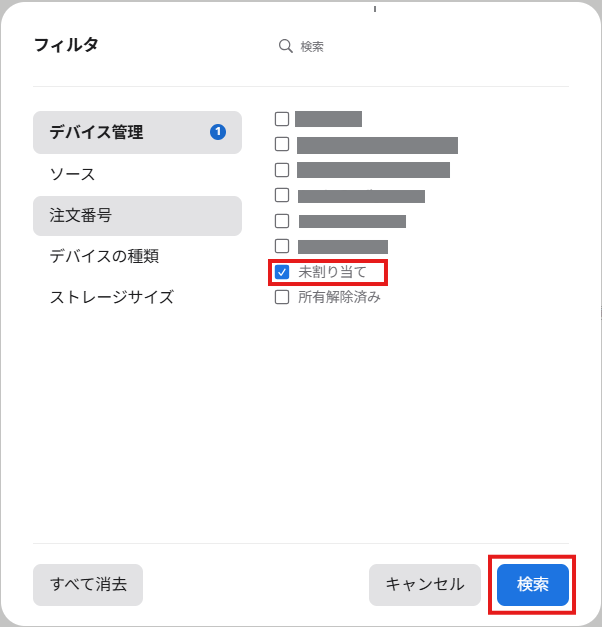Check the 所有解除済み checkbox
The image size is (602, 627).
pos(282,297)
